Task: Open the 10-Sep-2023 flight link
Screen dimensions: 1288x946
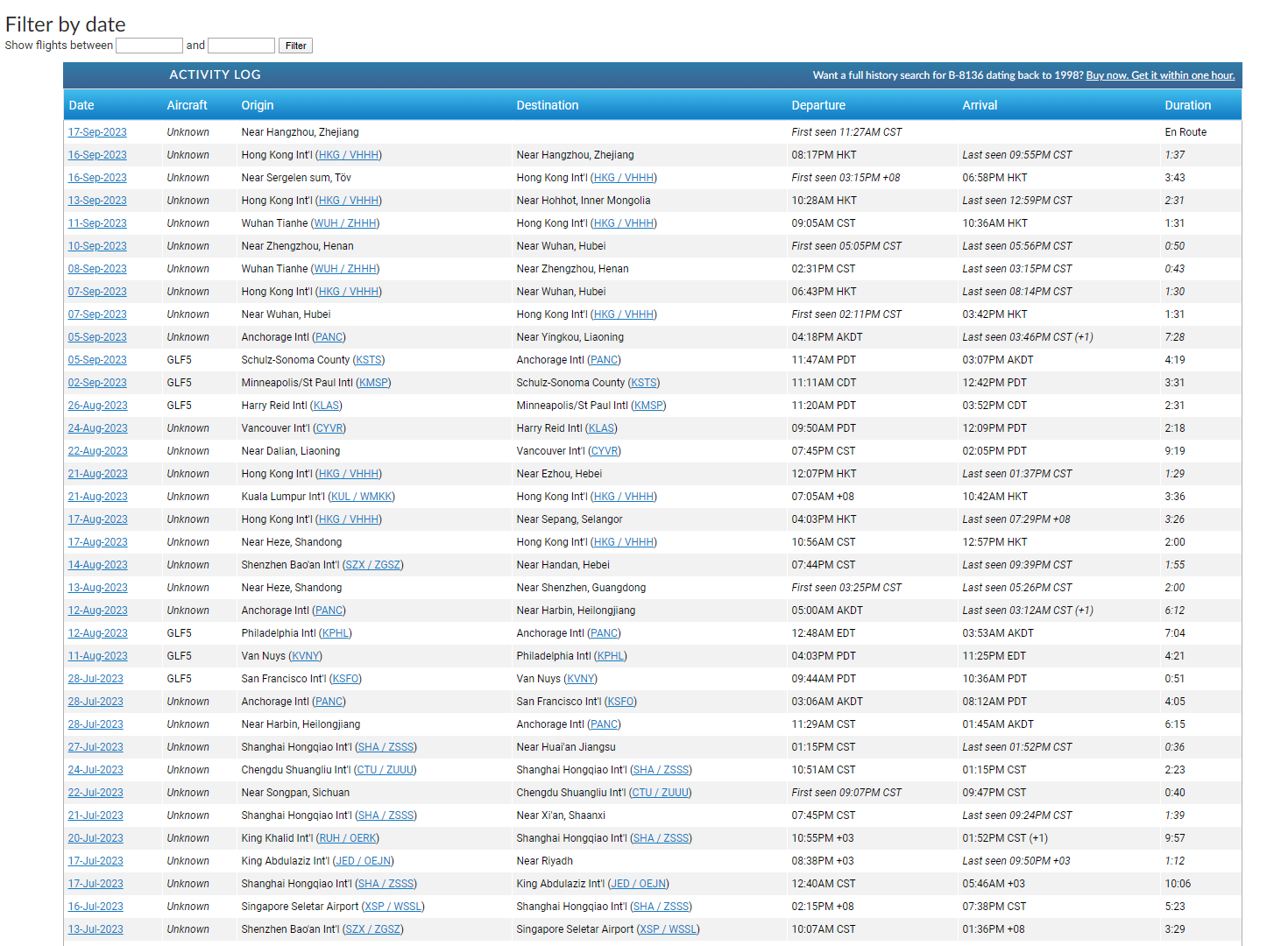Action: coord(97,246)
